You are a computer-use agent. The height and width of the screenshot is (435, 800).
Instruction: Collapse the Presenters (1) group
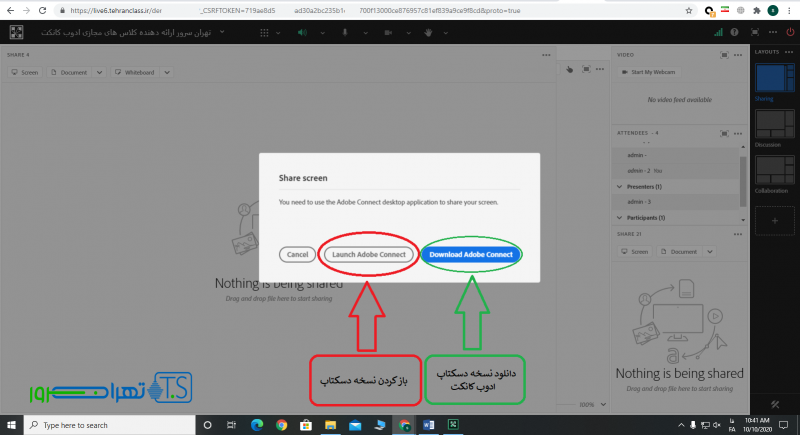[x=621, y=187]
